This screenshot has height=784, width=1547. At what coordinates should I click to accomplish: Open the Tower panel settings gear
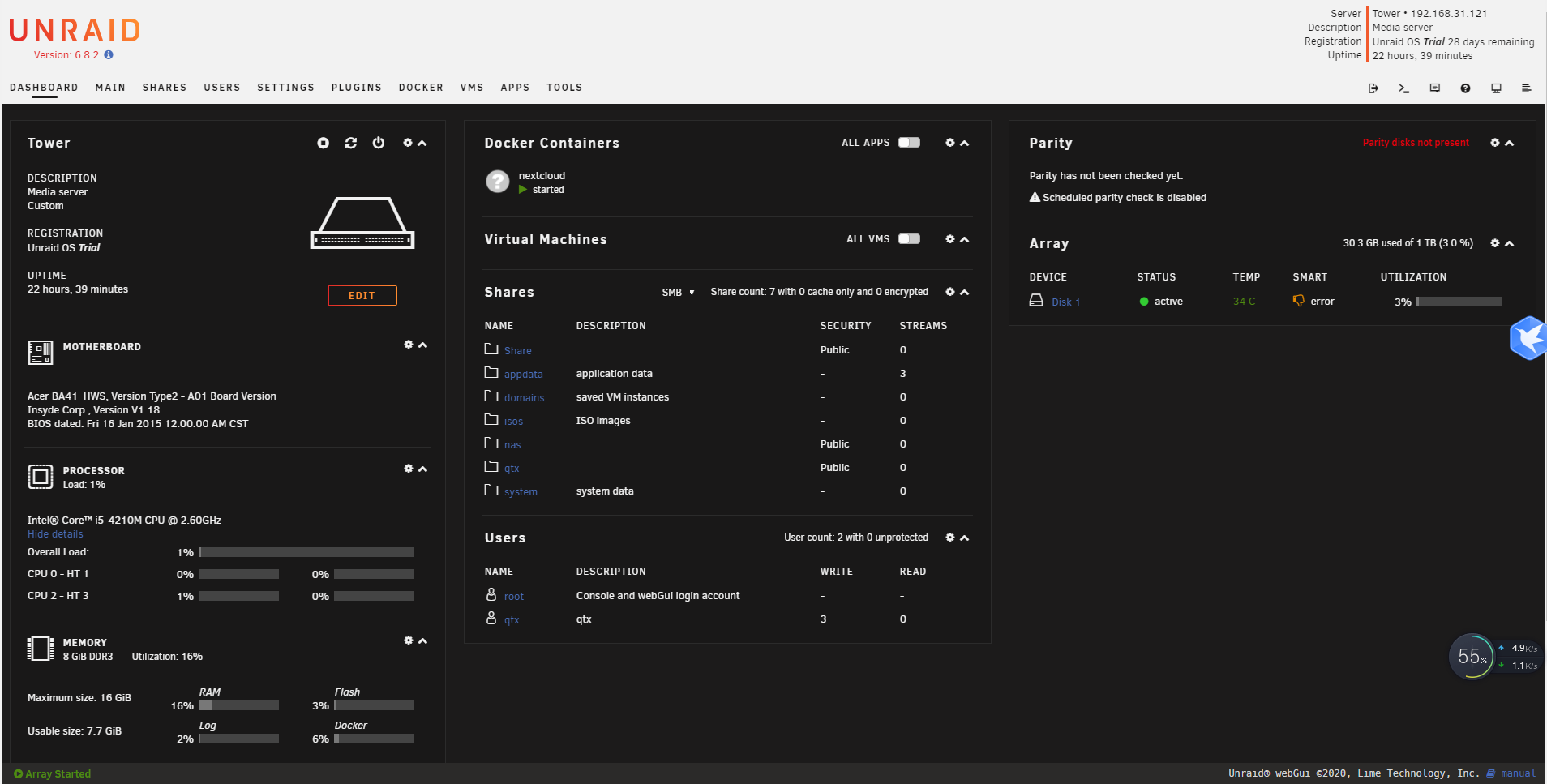tap(408, 143)
